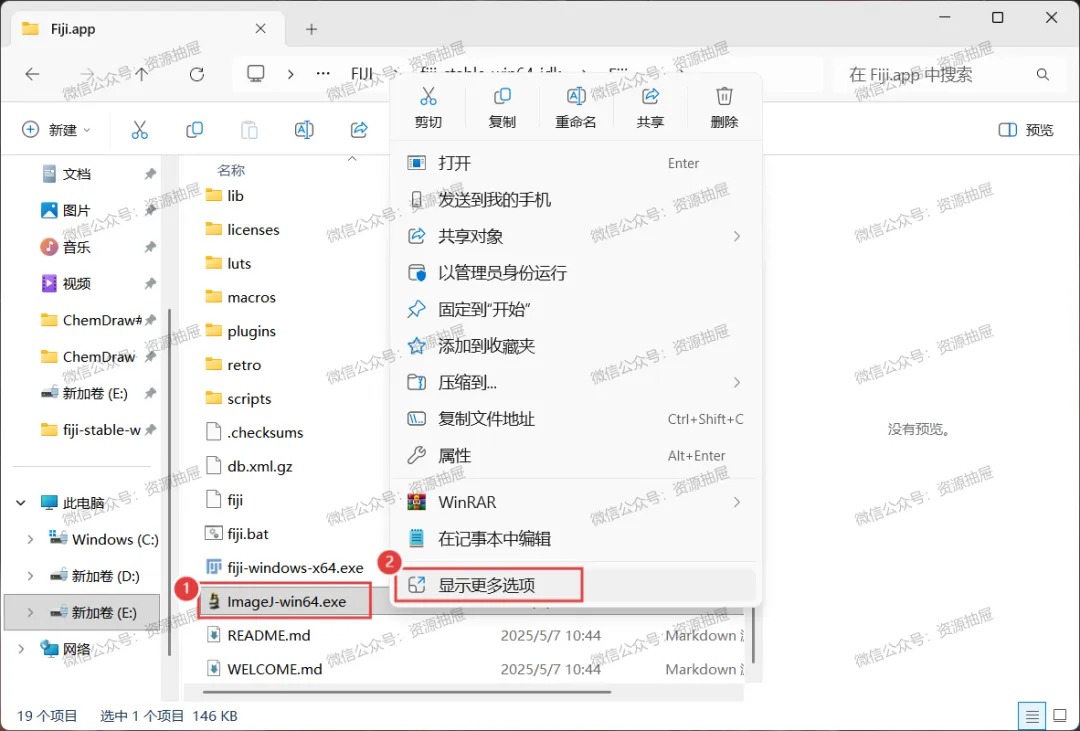Choose 复制文件地址 entry
Image resolution: width=1080 pixels, height=731 pixels.
coord(576,419)
